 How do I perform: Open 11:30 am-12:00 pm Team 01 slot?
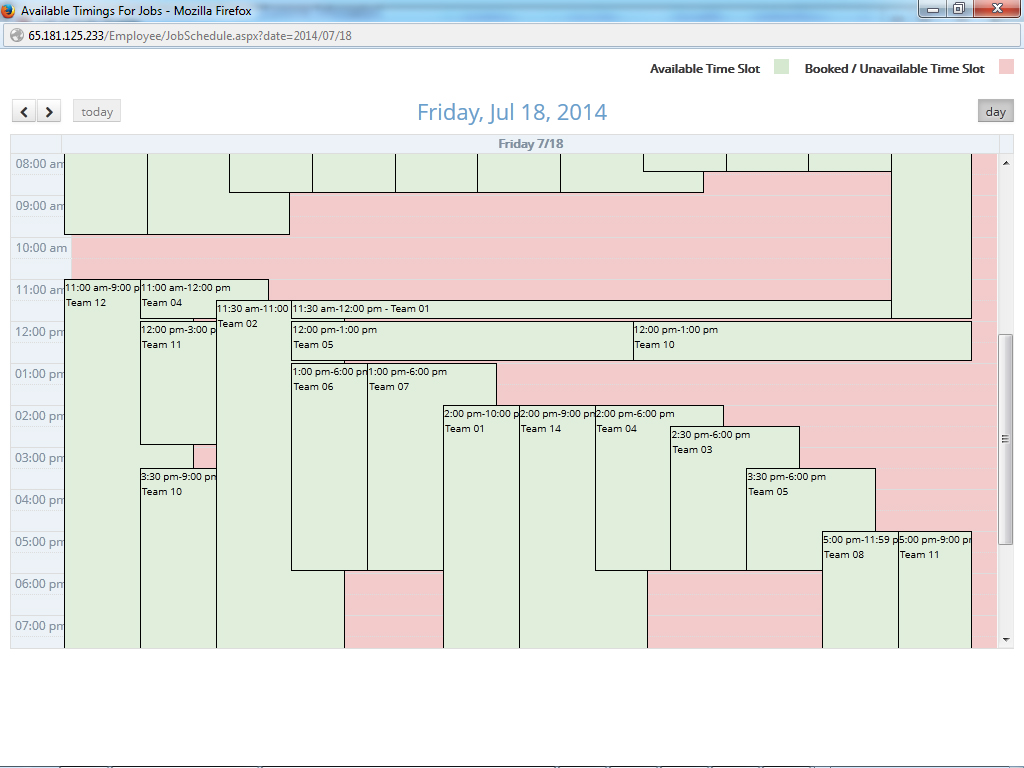click(591, 310)
